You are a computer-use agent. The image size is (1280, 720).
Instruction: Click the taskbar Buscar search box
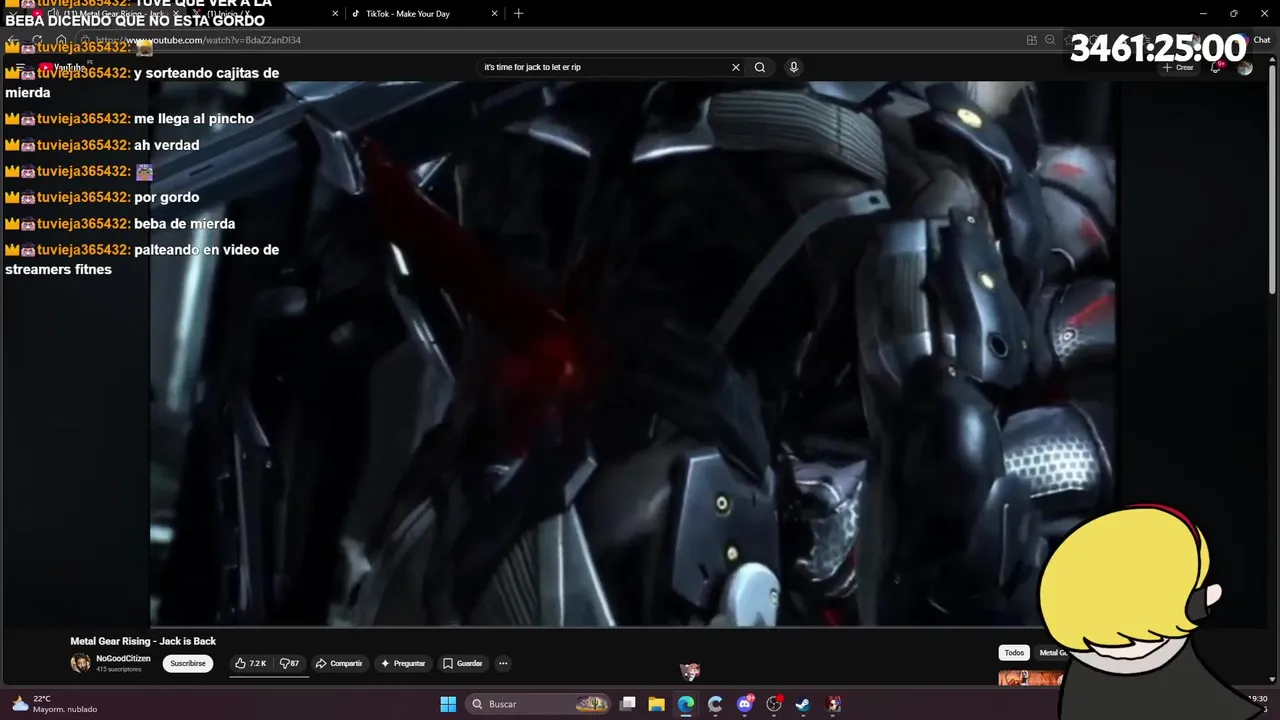(538, 704)
